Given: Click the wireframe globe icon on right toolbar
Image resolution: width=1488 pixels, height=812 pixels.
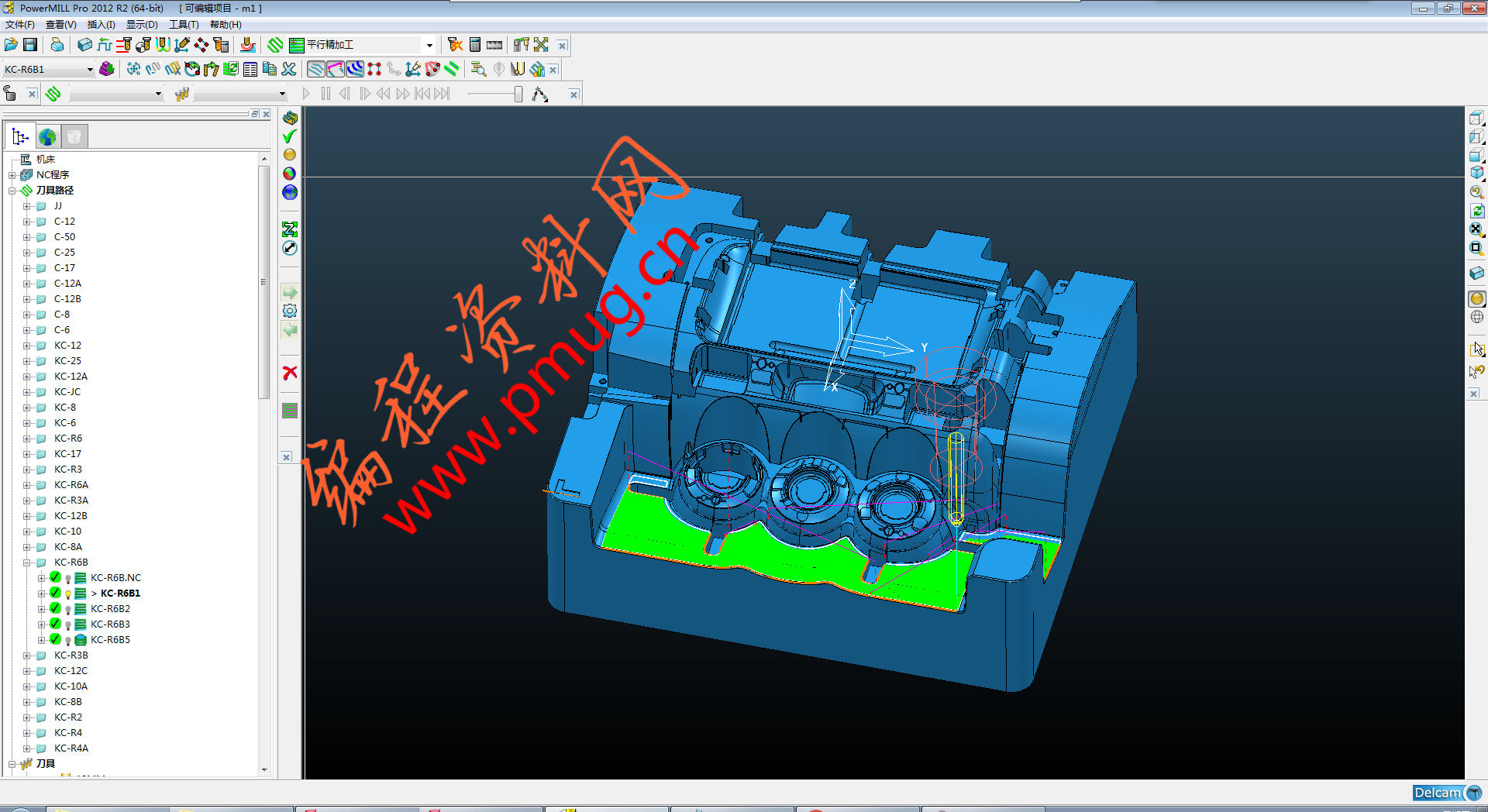Looking at the screenshot, I should (x=1477, y=317).
